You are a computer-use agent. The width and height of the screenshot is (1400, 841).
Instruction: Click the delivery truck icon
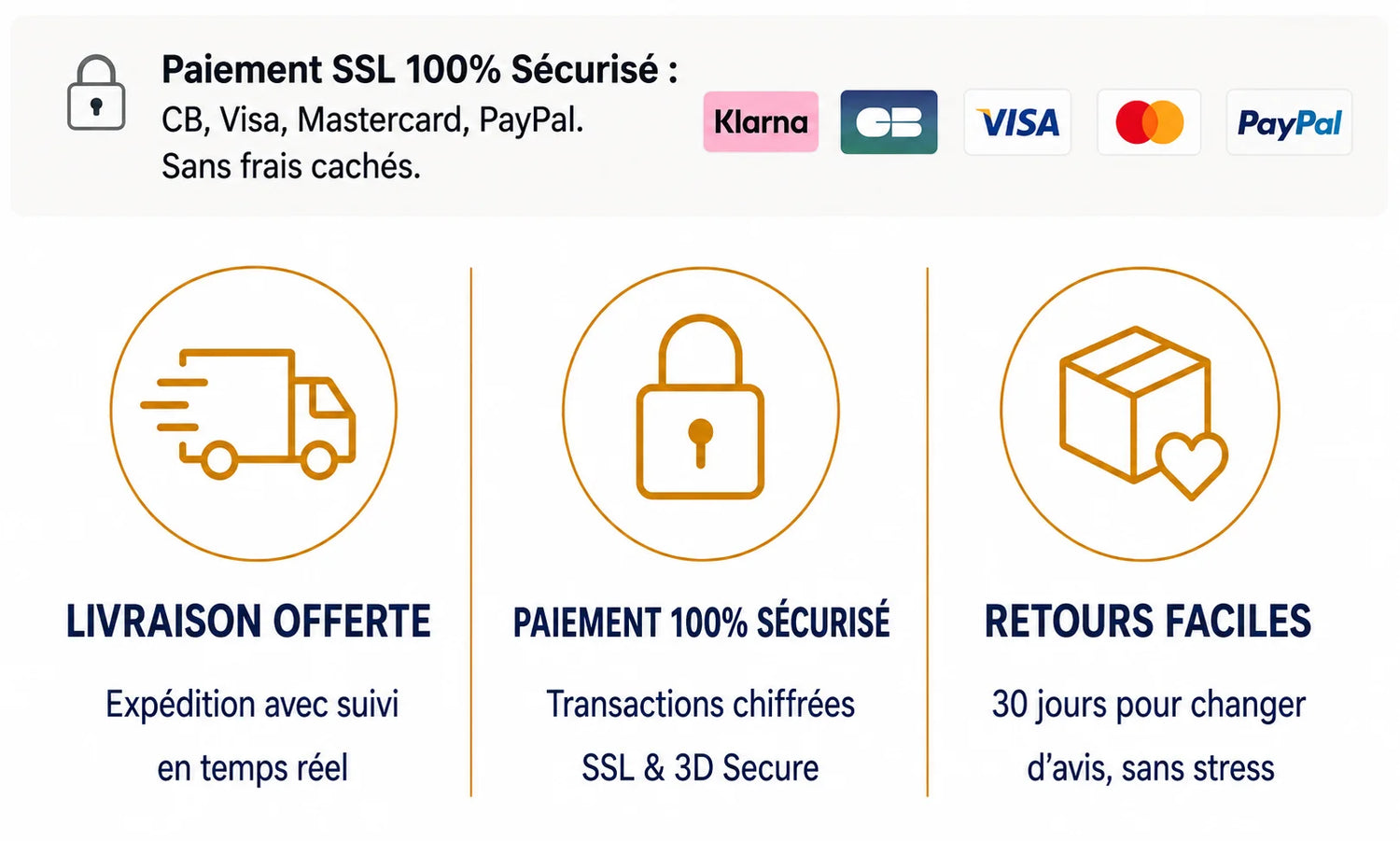pos(248,413)
